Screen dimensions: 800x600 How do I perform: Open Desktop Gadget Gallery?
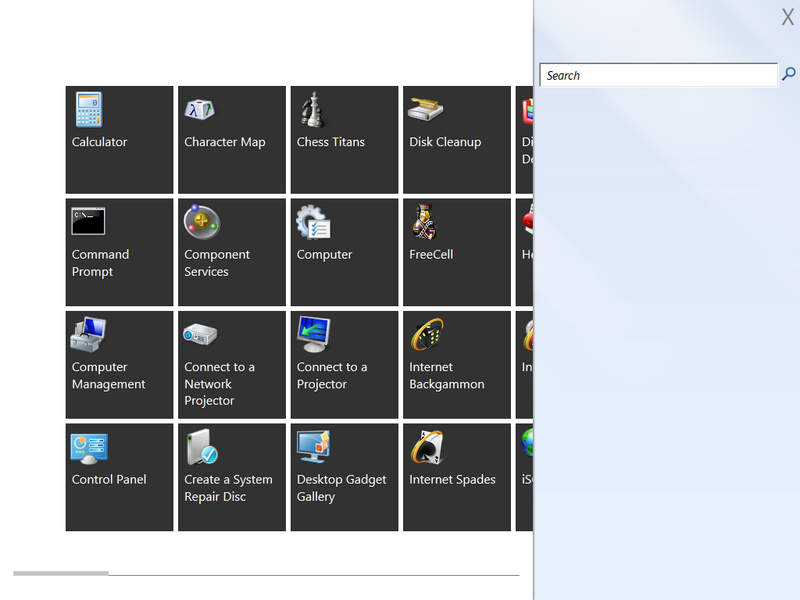(x=344, y=477)
